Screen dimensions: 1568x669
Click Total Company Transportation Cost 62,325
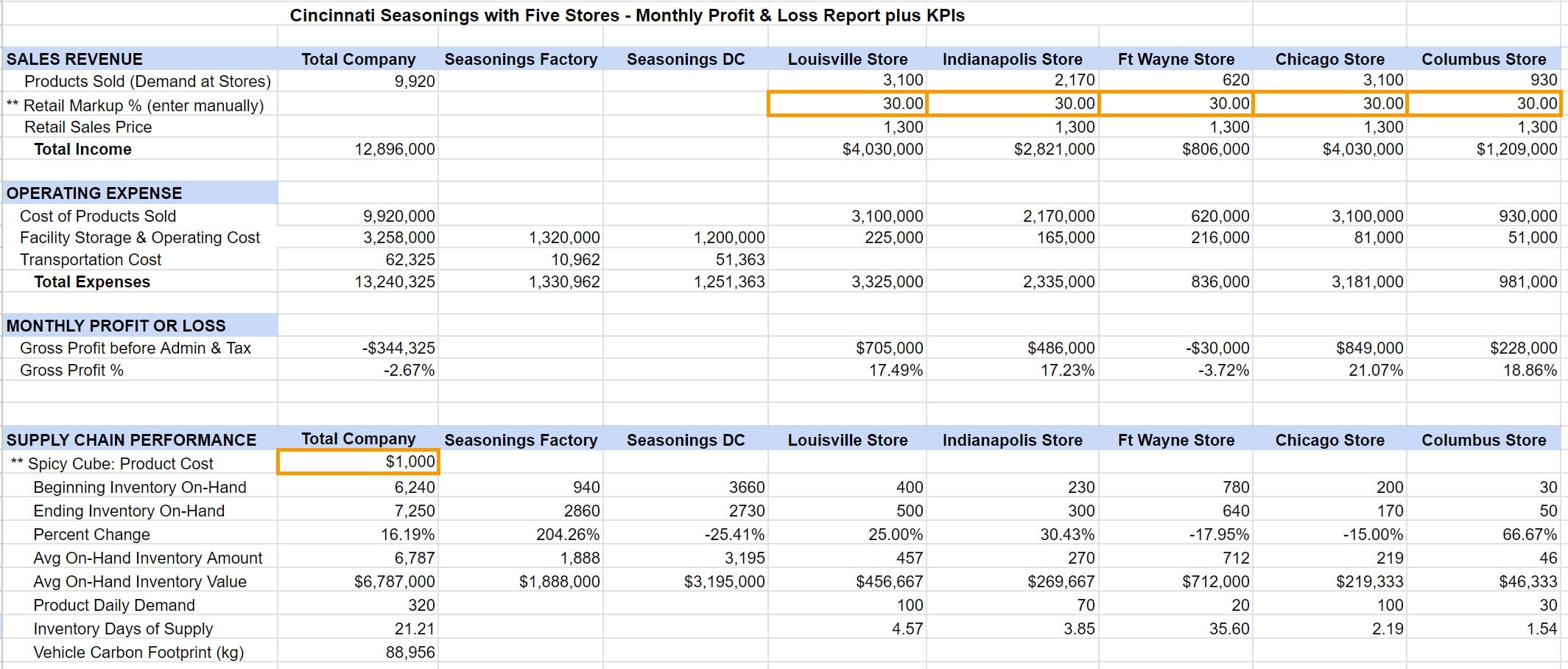410,259
